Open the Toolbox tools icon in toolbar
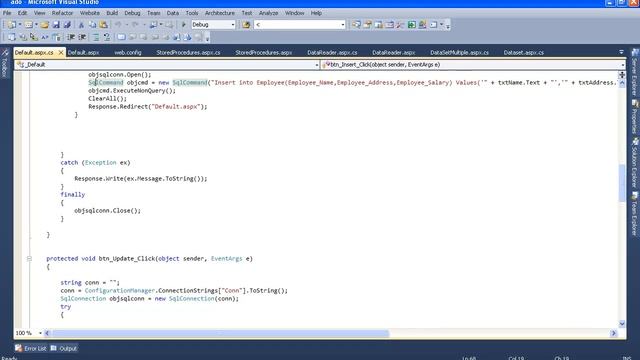This screenshot has height=360, width=640. 400,25
